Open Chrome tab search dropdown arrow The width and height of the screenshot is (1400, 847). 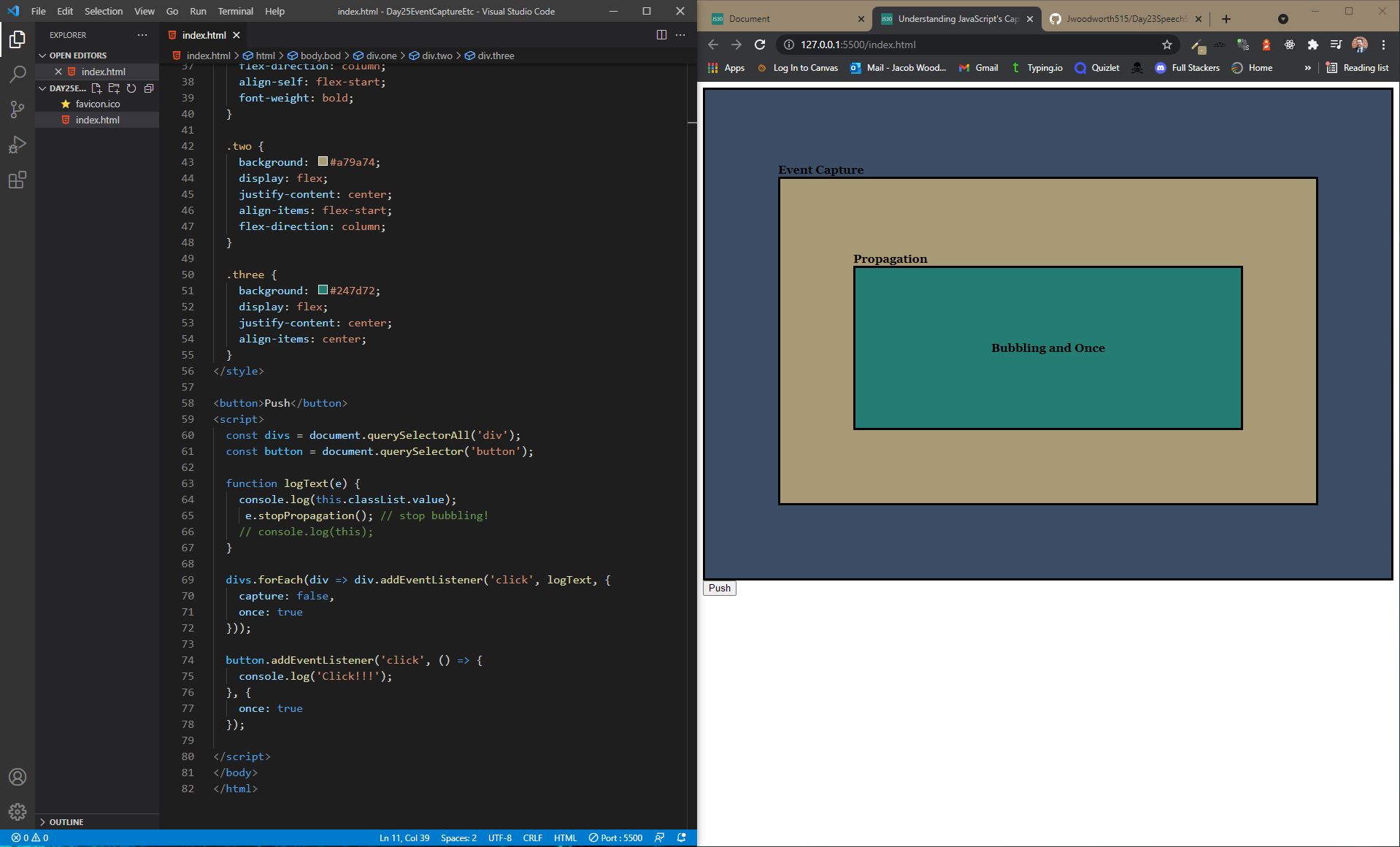pyautogui.click(x=1283, y=19)
